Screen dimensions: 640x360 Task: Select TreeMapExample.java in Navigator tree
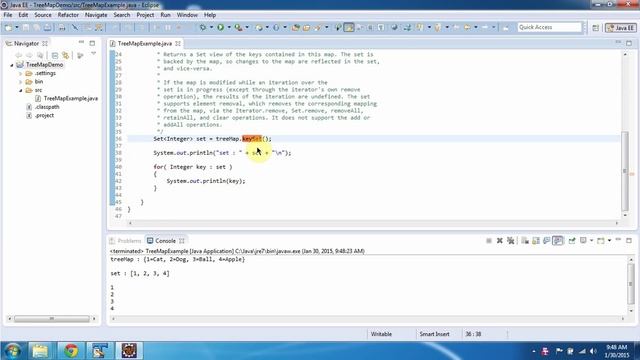[71, 98]
